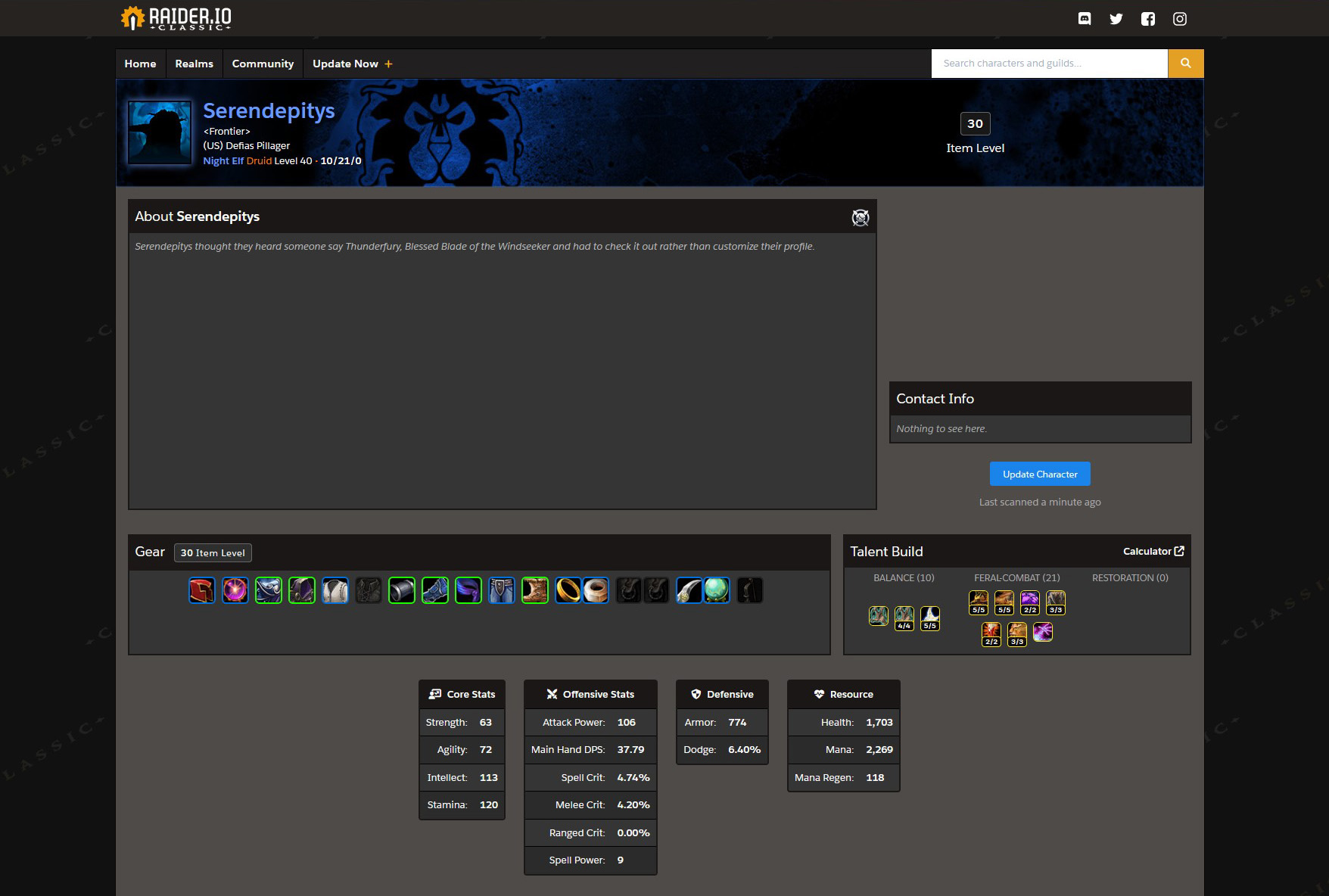The width and height of the screenshot is (1329, 896).
Task: Click the Balance talent icon showing 4/4
Action: click(x=904, y=618)
